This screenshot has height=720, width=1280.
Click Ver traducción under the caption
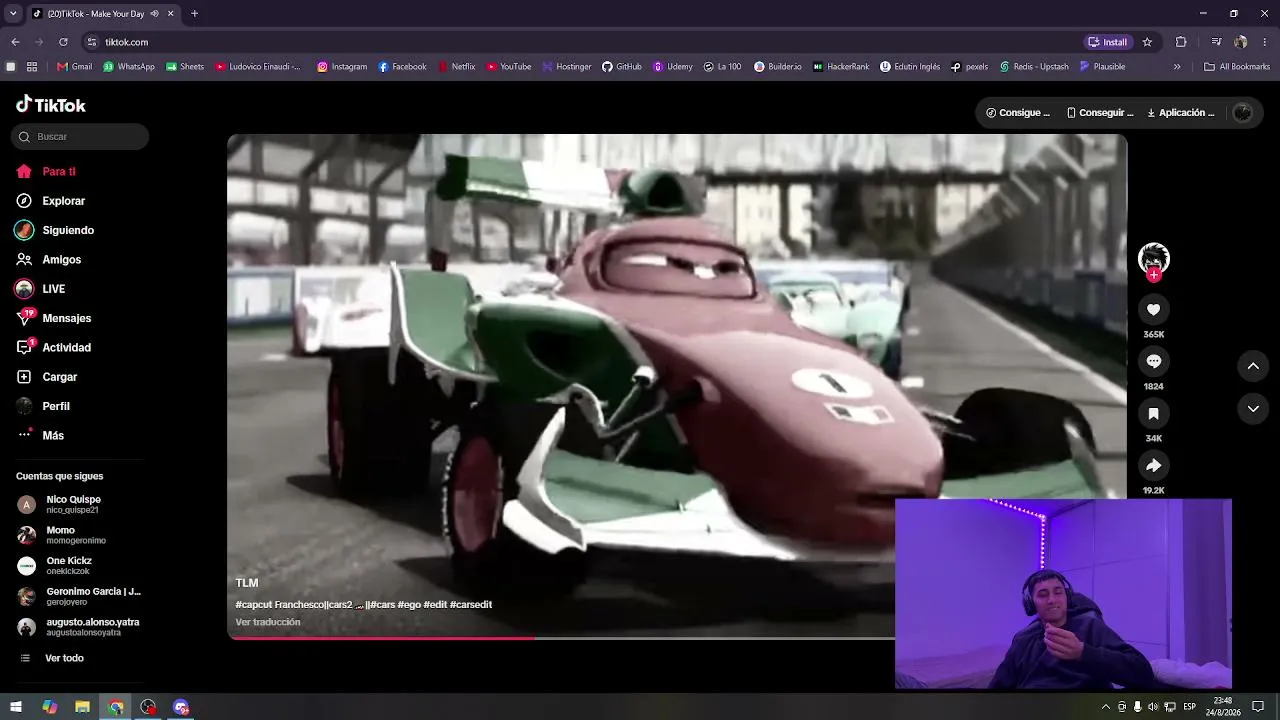[x=268, y=622]
